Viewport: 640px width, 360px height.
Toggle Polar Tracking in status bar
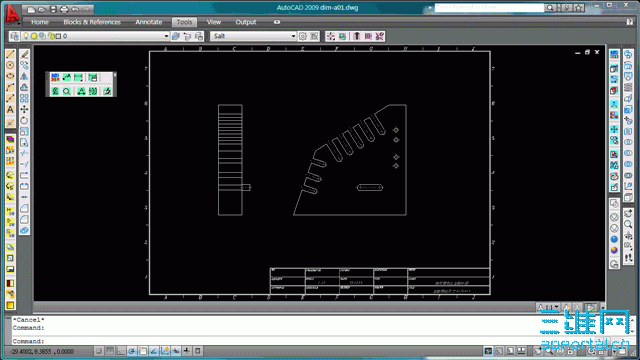pyautogui.click(x=132, y=351)
